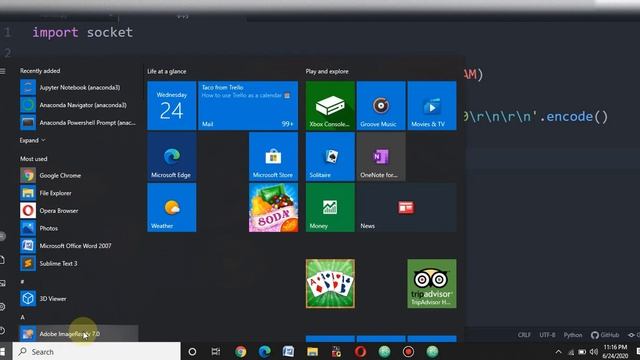Viewport: 640px width, 360px height.
Task: Click the 'A' letter group header
Action: 22,317
